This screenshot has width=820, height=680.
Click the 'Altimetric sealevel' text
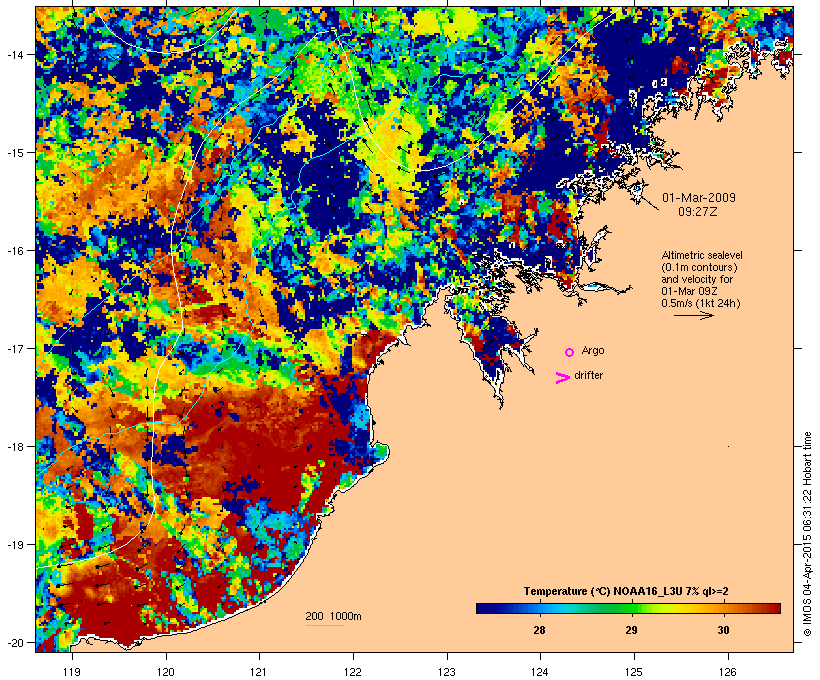(x=702, y=255)
